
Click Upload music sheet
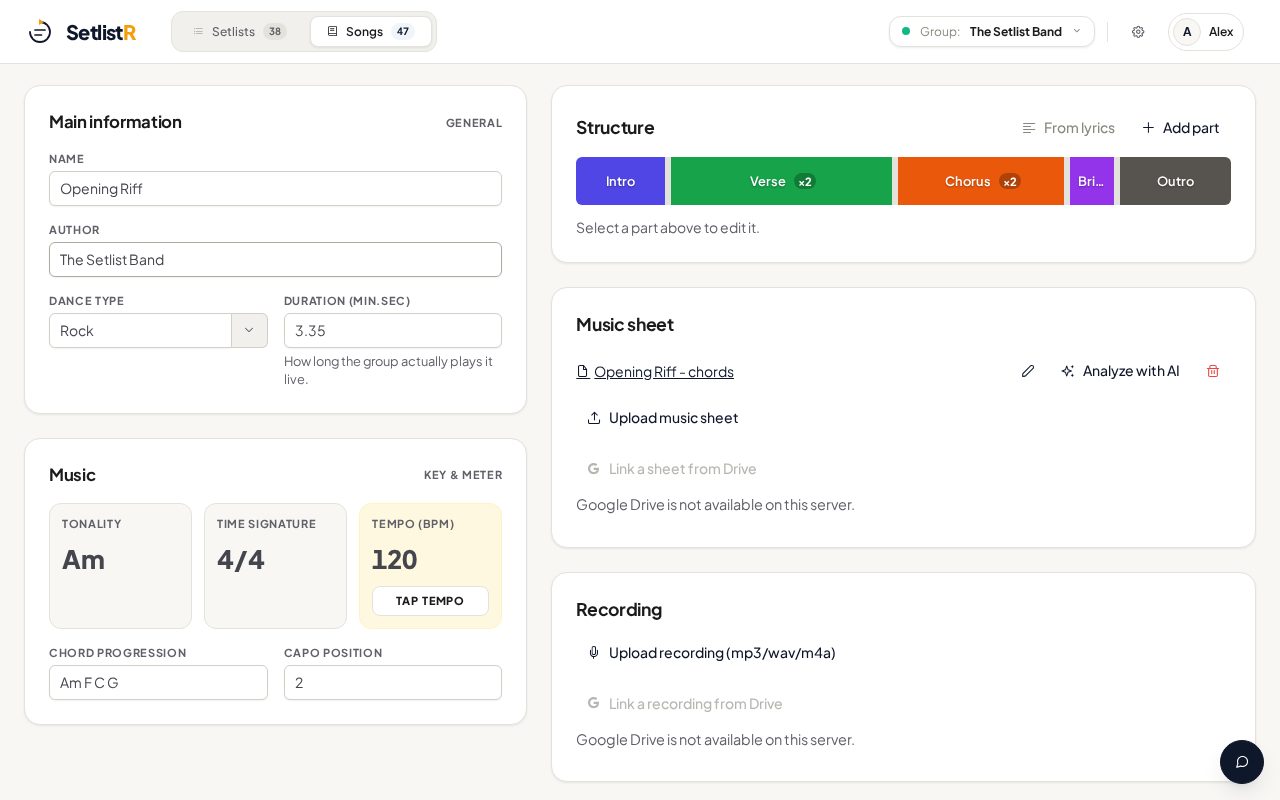tap(663, 418)
